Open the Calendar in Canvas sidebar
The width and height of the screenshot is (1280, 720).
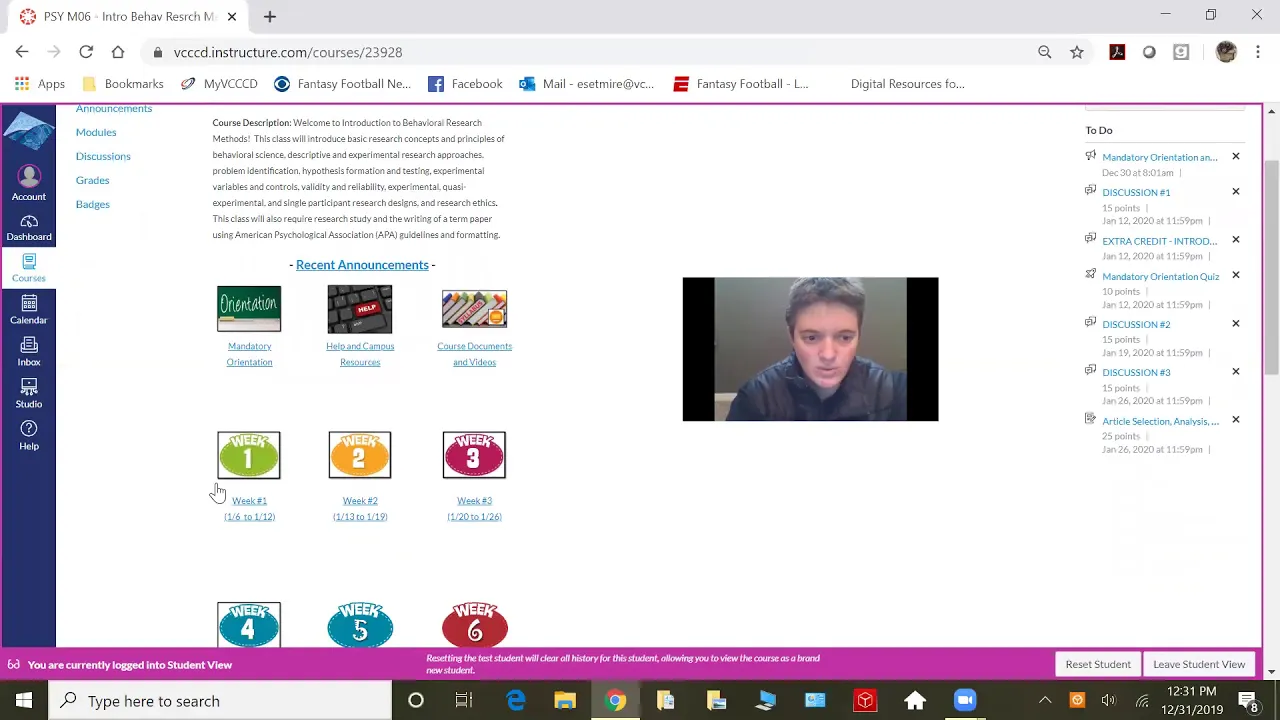pos(28,310)
